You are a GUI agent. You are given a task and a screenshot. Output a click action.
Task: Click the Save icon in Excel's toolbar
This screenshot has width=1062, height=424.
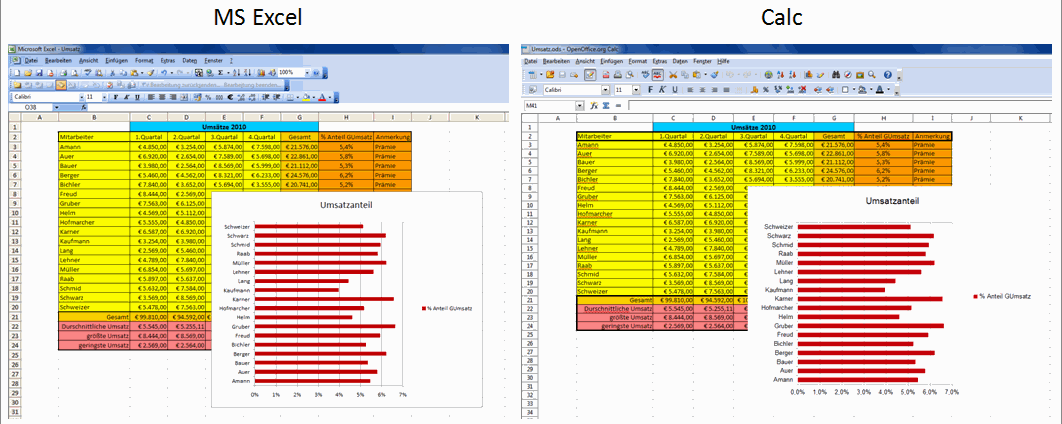coord(39,73)
